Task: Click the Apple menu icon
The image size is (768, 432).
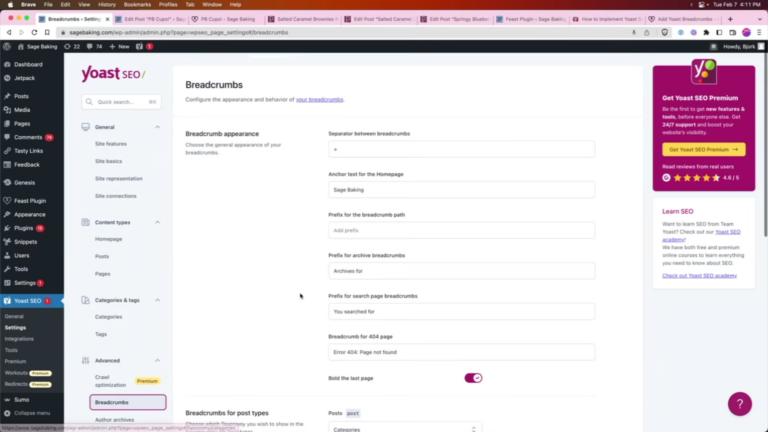Action: coord(10,4)
